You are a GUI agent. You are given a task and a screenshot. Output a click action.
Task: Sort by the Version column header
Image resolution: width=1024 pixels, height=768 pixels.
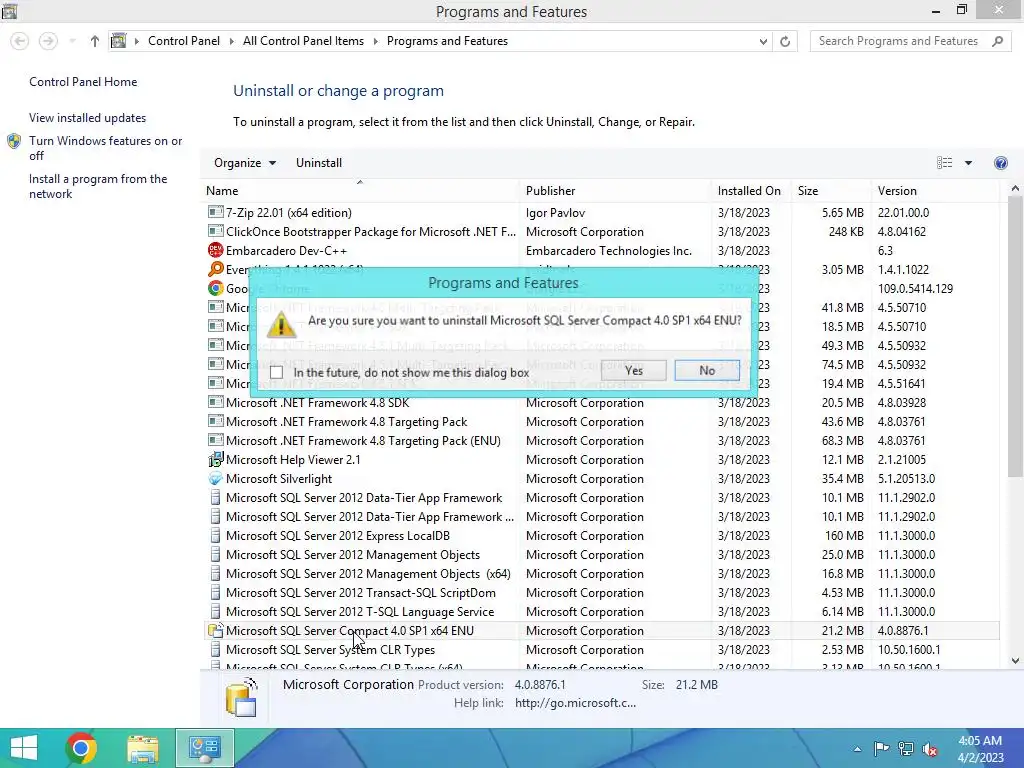pyautogui.click(x=935, y=191)
